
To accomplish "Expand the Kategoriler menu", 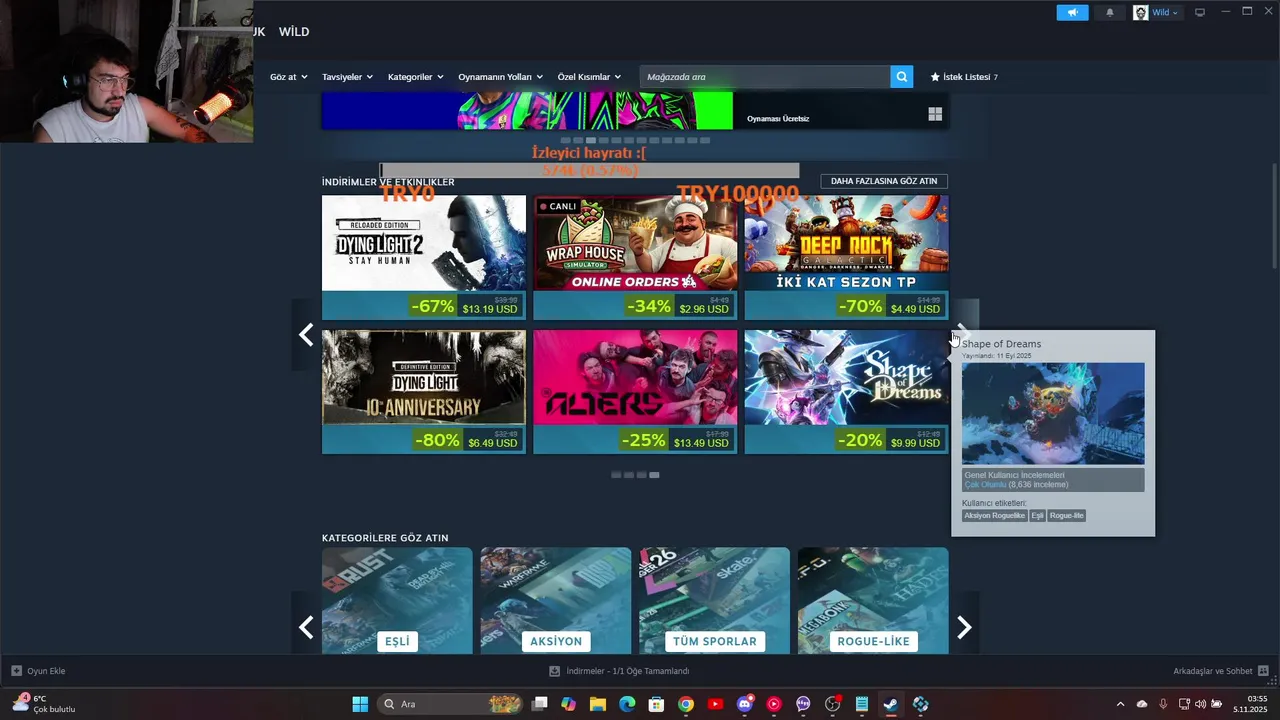I will point(415,77).
